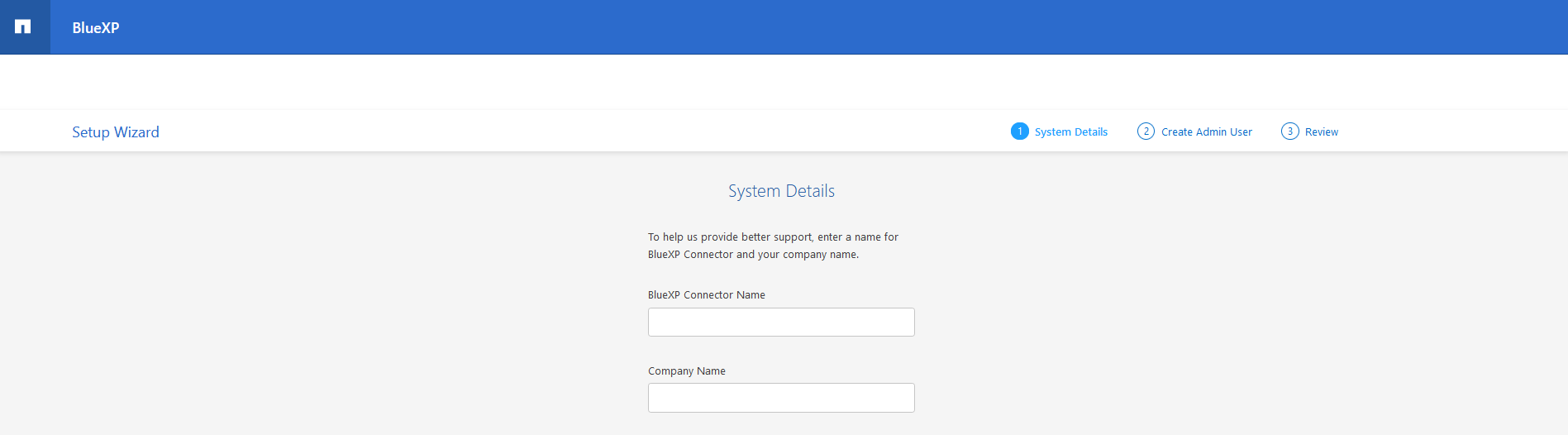Image resolution: width=1568 pixels, height=435 pixels.
Task: Select the Create Admin User step number
Action: point(1146,131)
